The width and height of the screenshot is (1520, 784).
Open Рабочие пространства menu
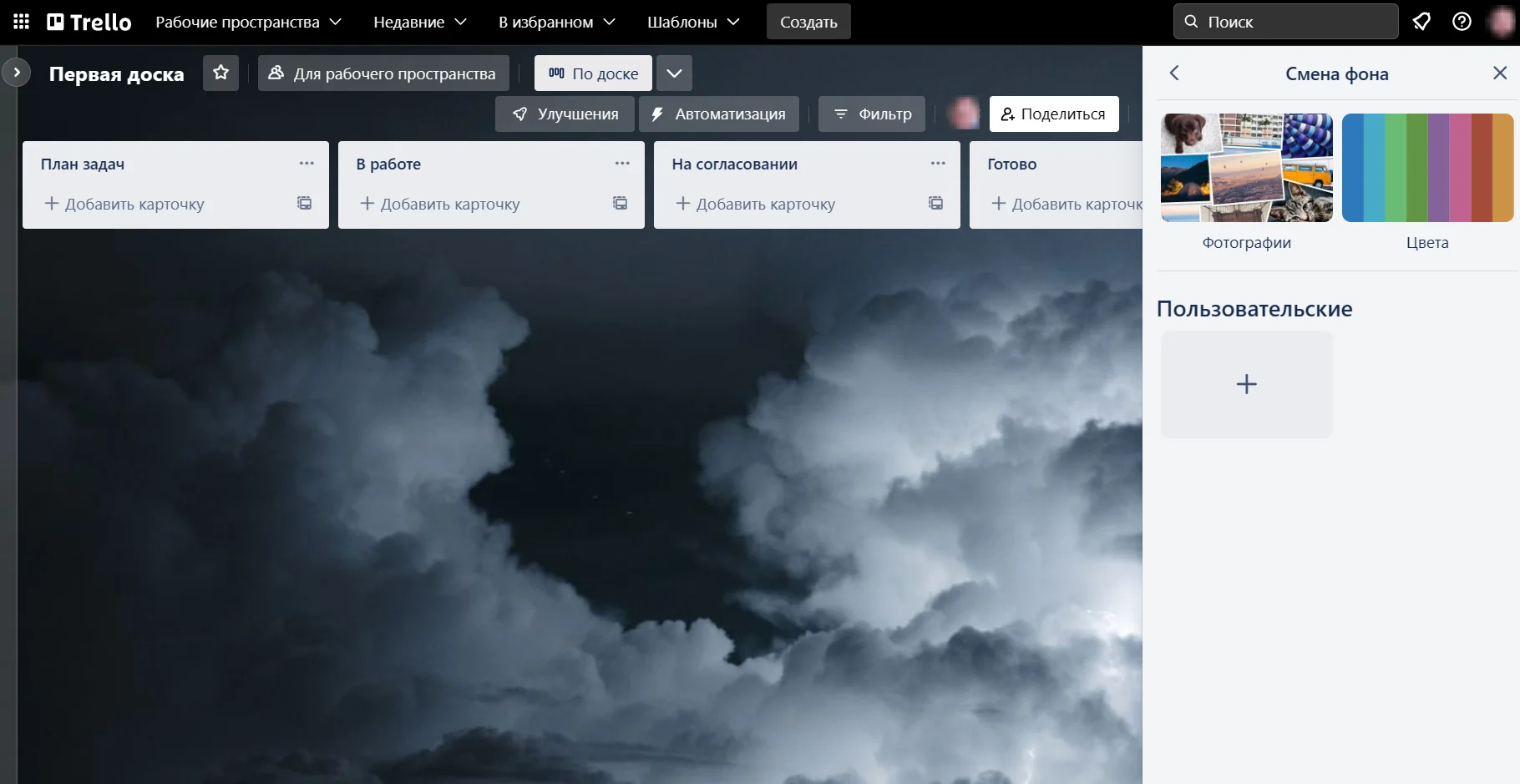[x=248, y=22]
